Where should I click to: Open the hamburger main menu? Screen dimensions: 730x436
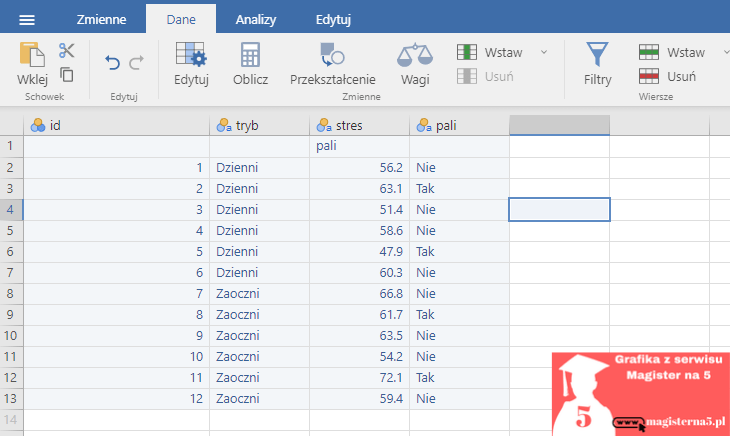27,19
